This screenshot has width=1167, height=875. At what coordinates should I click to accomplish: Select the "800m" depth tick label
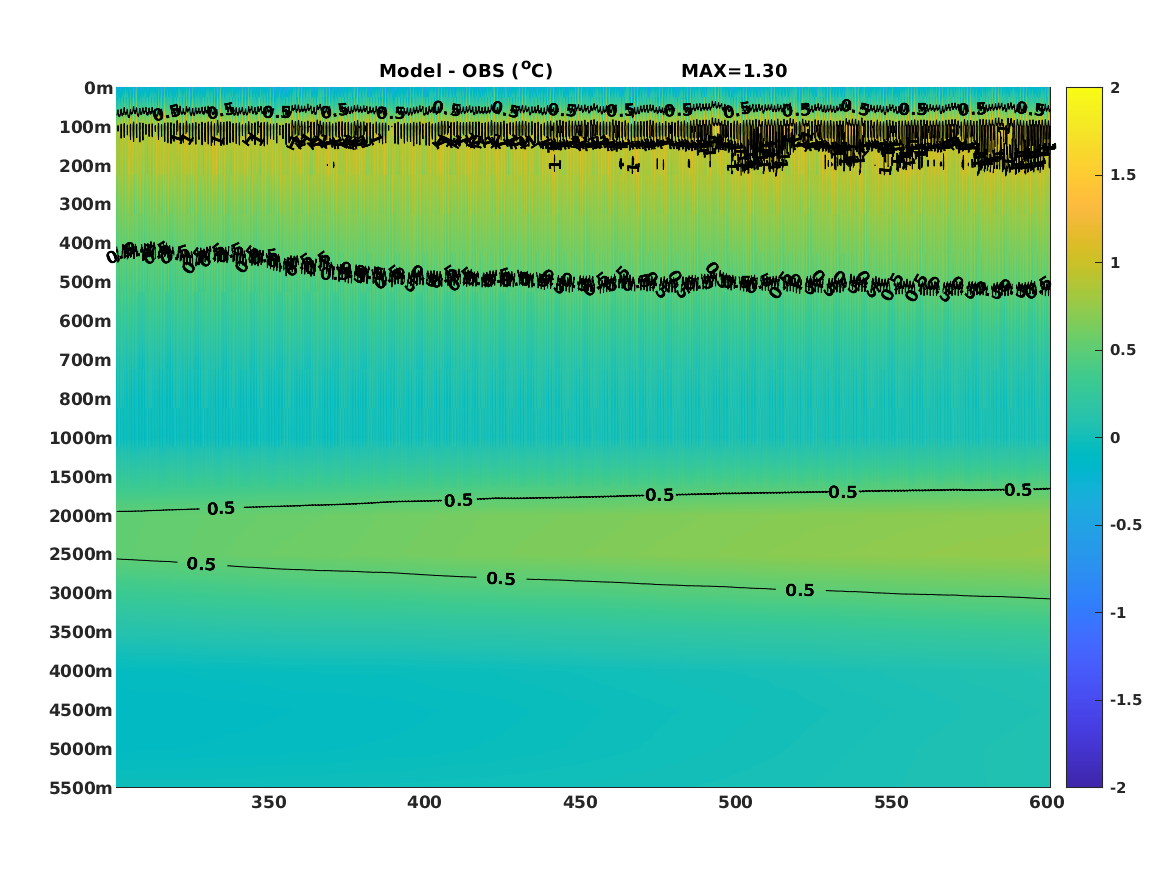[86, 400]
